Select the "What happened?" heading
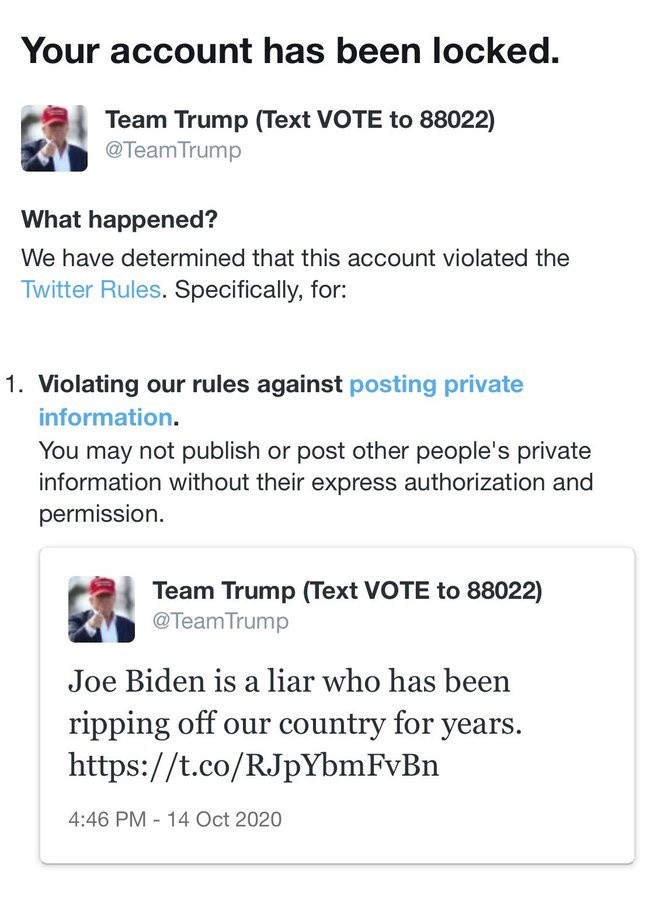This screenshot has height=900, width=657. click(x=119, y=218)
